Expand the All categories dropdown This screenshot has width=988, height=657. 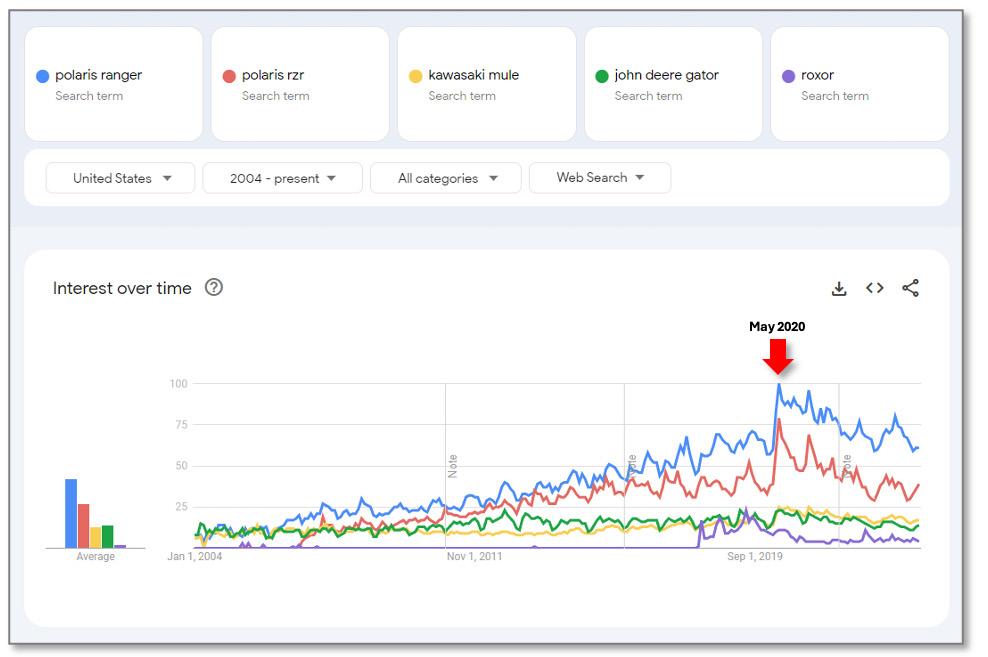click(445, 178)
